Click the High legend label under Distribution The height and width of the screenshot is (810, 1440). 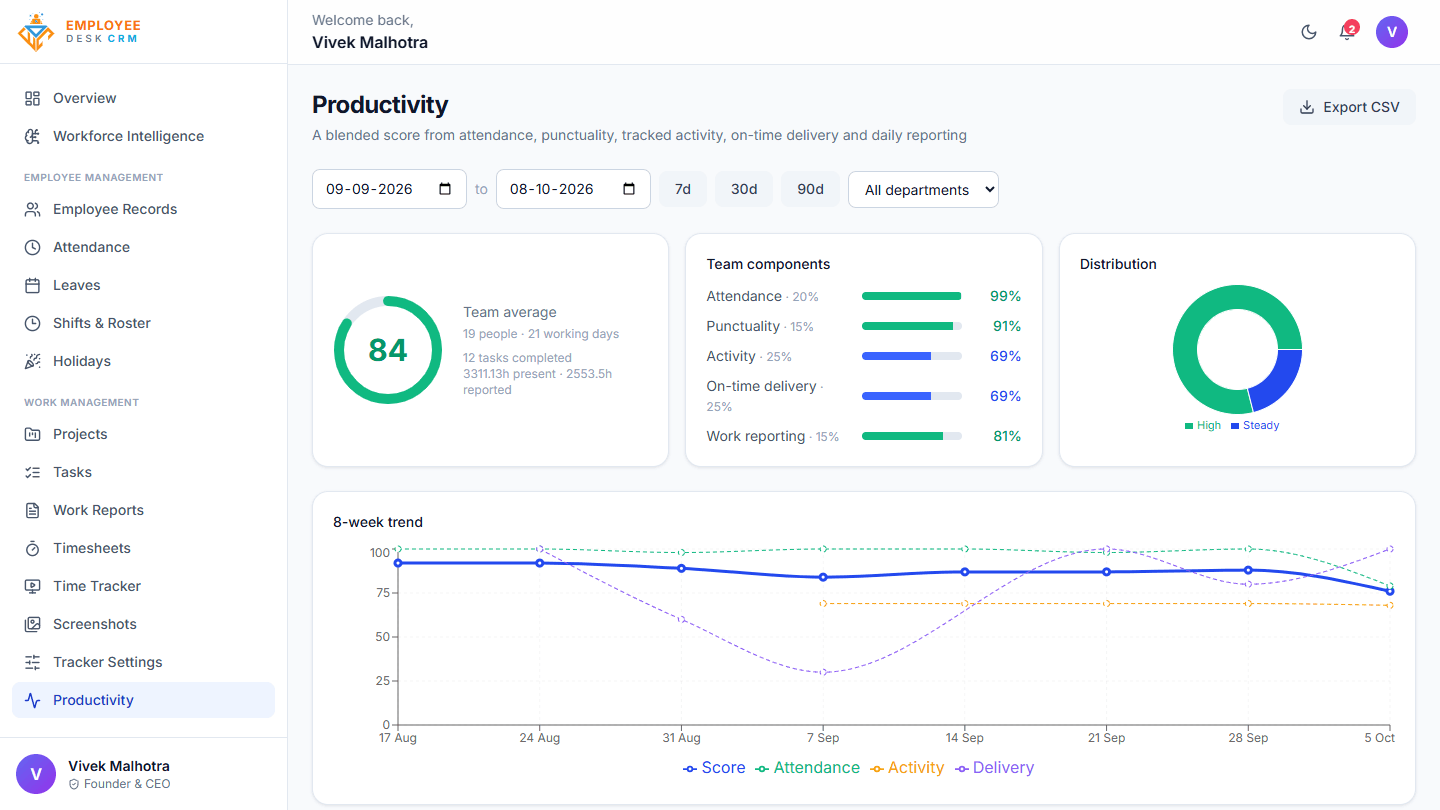click(x=1203, y=425)
